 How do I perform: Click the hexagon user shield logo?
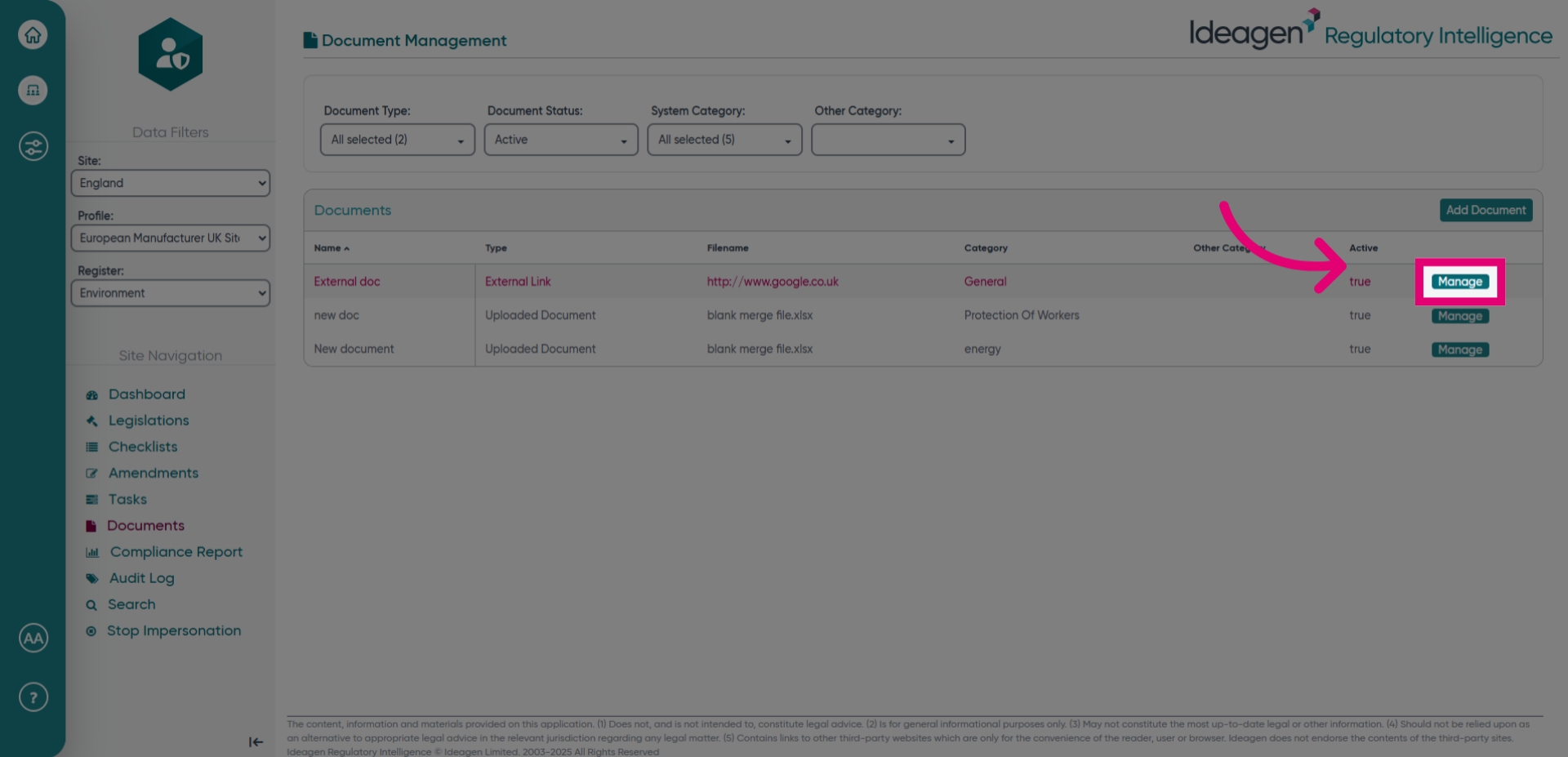tap(171, 55)
